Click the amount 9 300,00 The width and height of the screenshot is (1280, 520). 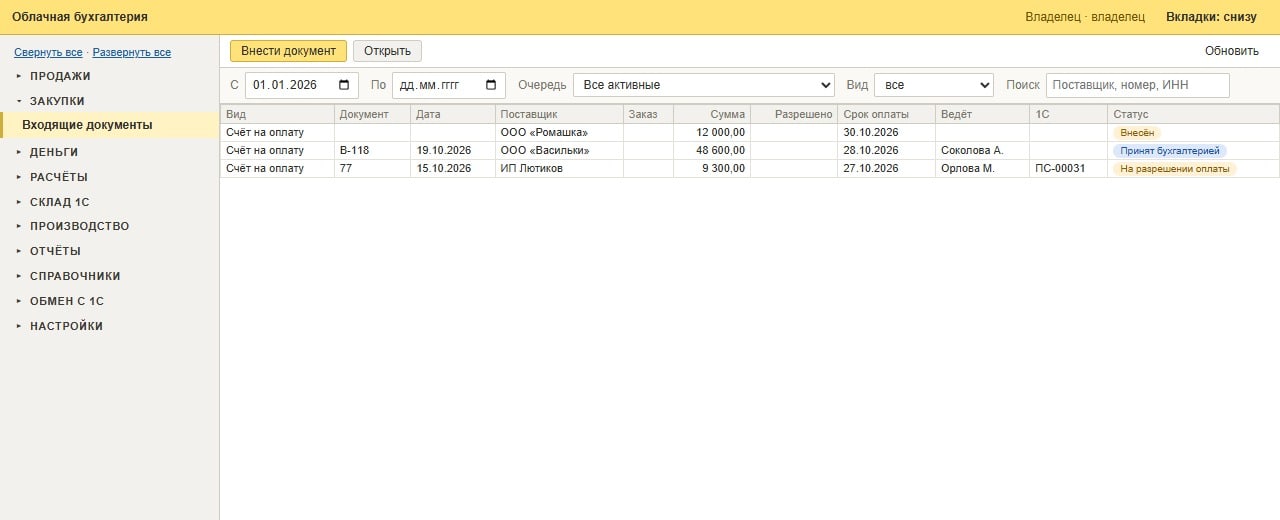click(724, 168)
